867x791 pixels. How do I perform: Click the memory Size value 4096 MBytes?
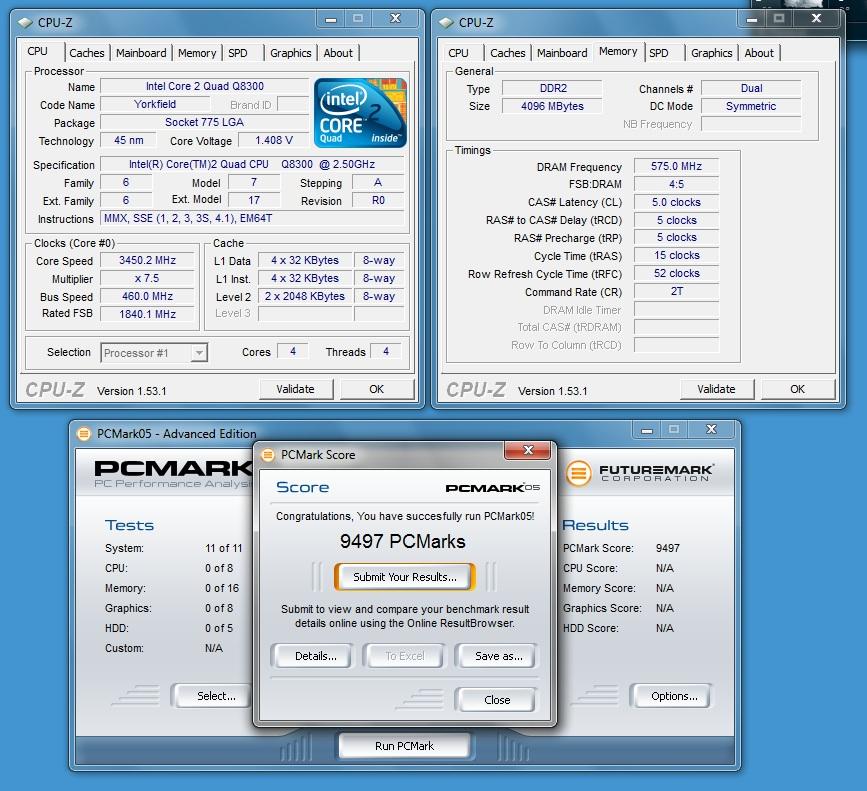pos(552,106)
